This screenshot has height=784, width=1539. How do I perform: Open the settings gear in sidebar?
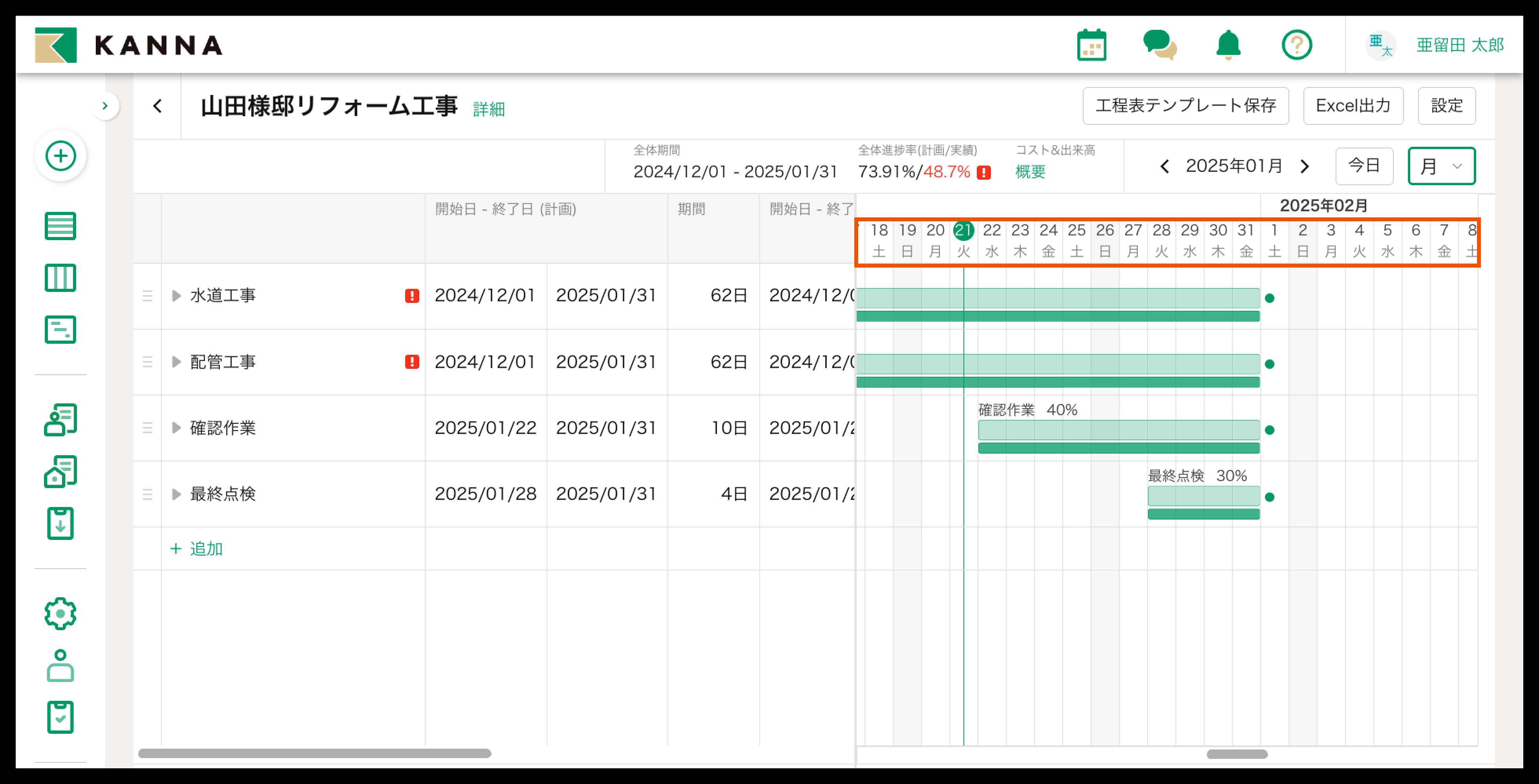point(60,613)
